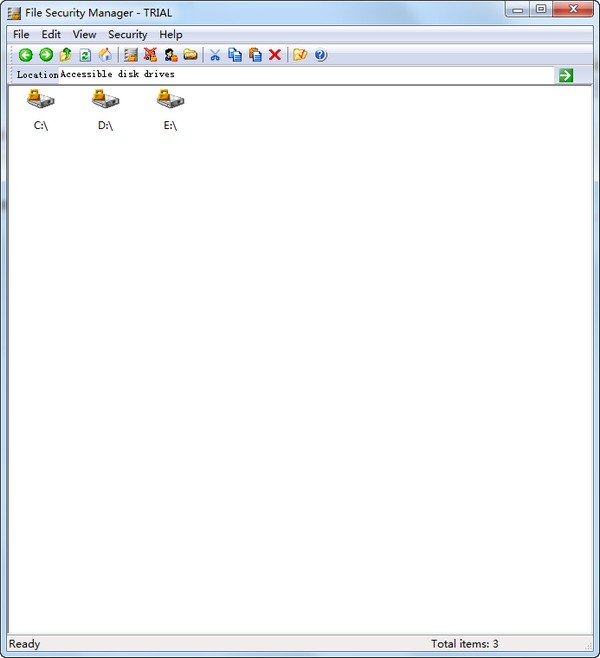Click the folder toolbar icon beside the user icon
The width and height of the screenshot is (600, 658).
click(x=190, y=55)
